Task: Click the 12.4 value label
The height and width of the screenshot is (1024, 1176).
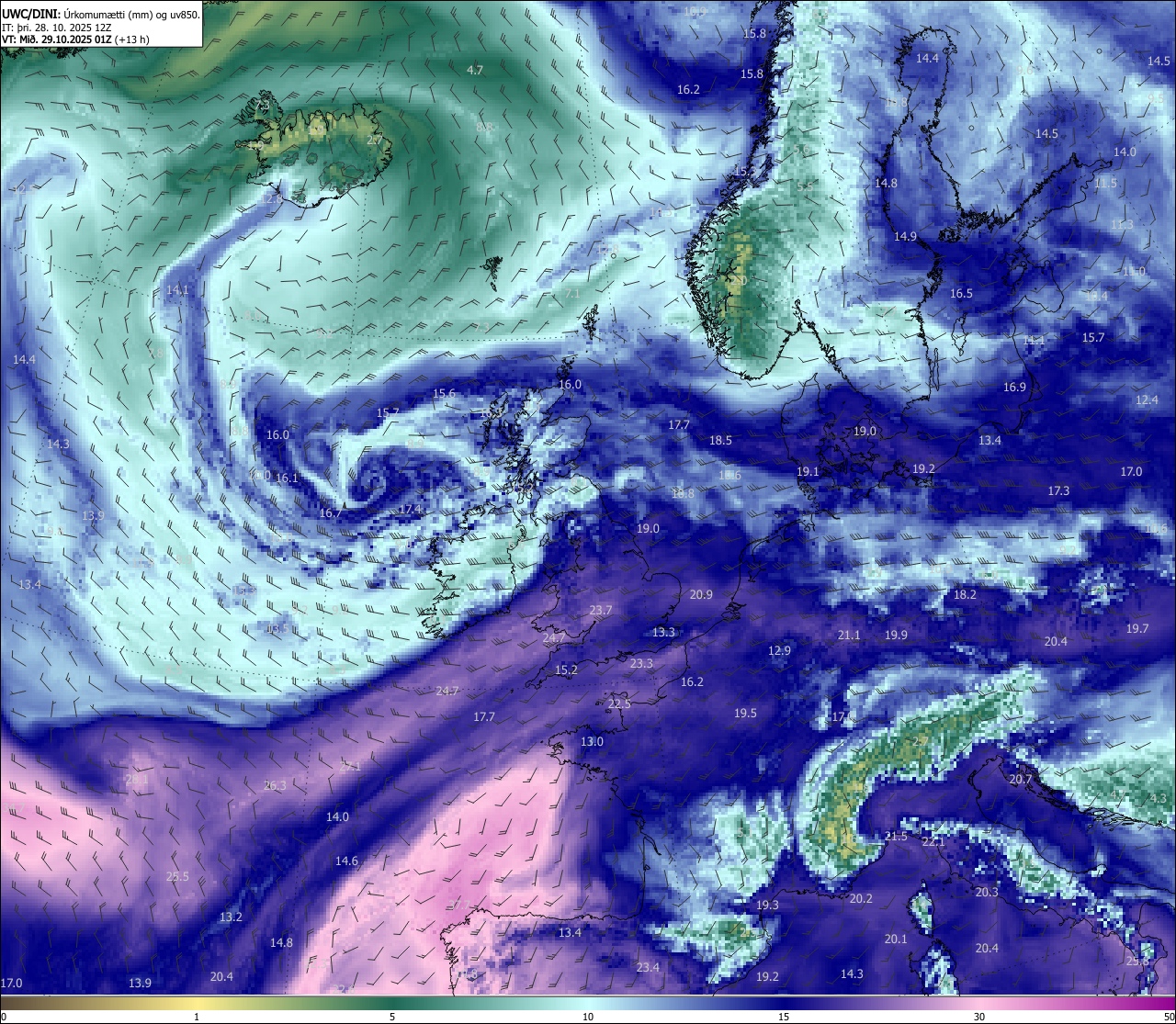Action: (x=1147, y=400)
